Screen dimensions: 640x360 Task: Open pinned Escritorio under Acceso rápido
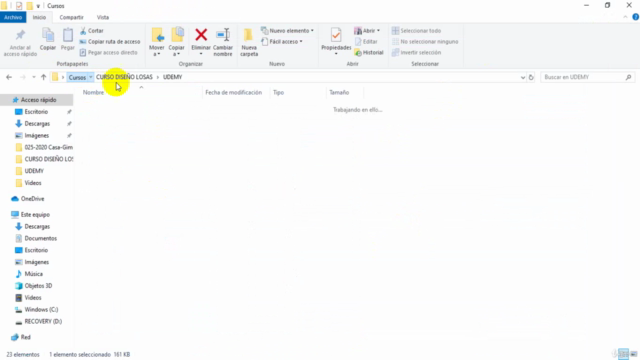37,112
